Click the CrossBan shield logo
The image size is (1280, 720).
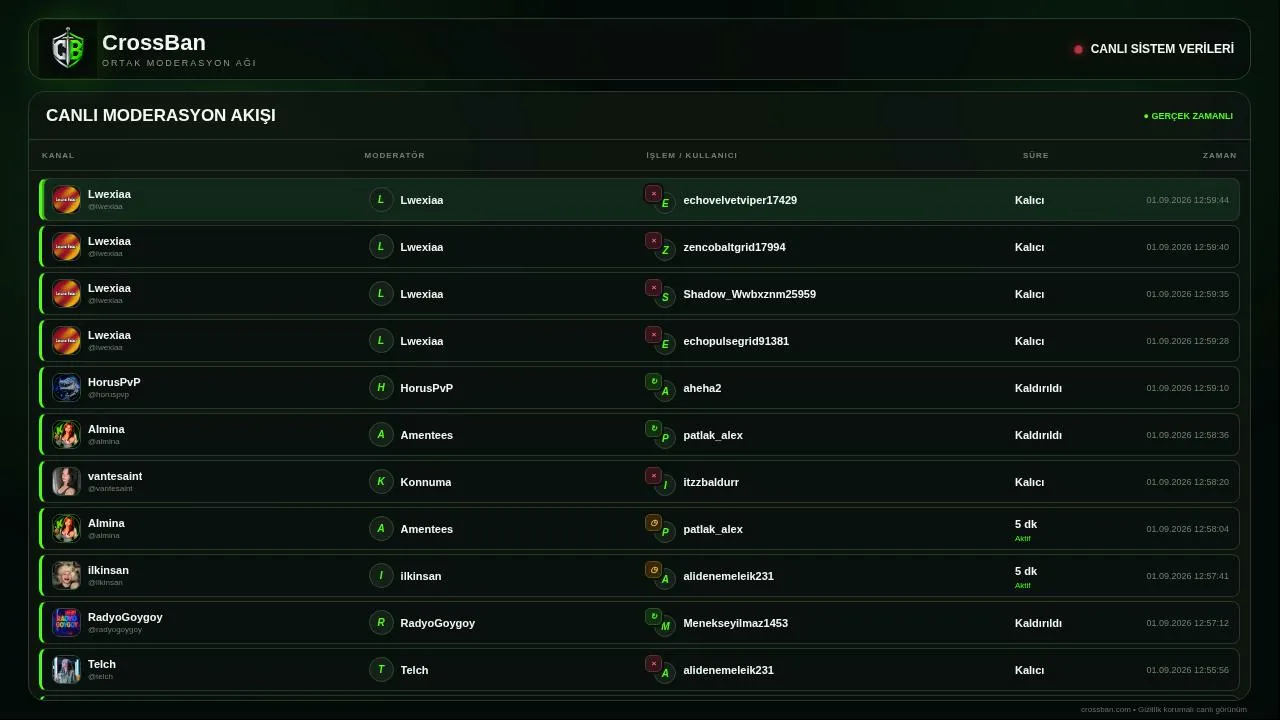point(68,49)
